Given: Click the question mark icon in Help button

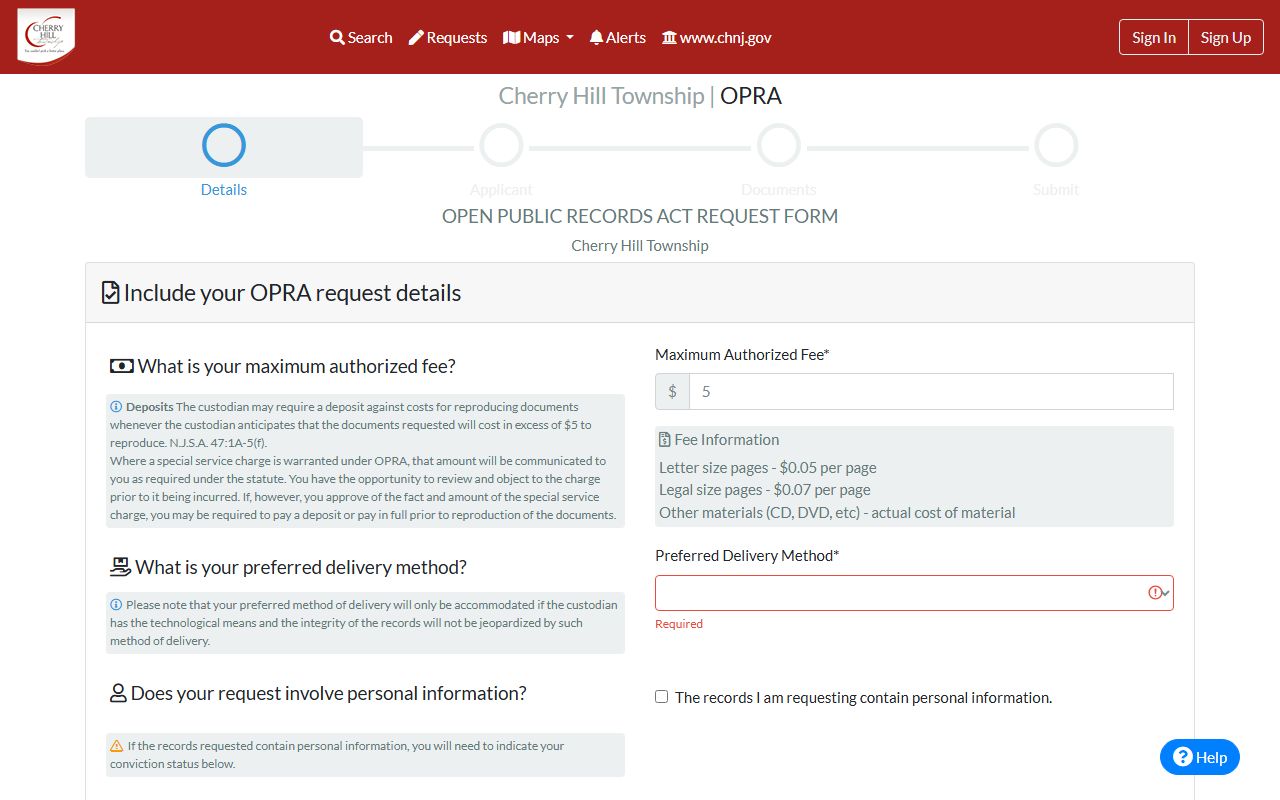Looking at the screenshot, I should click(1183, 757).
